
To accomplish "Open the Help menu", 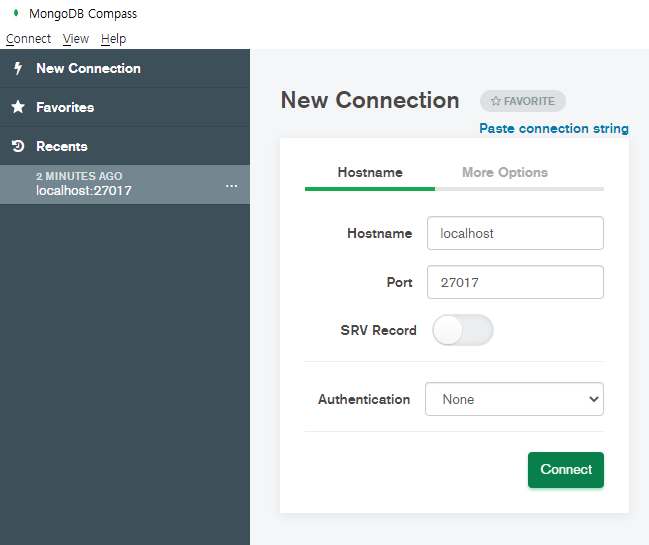I will (113, 38).
